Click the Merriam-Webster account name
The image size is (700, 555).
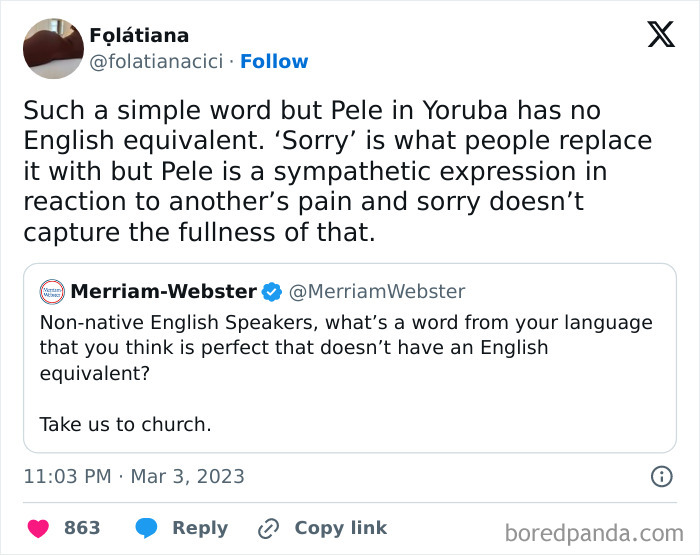click(164, 292)
